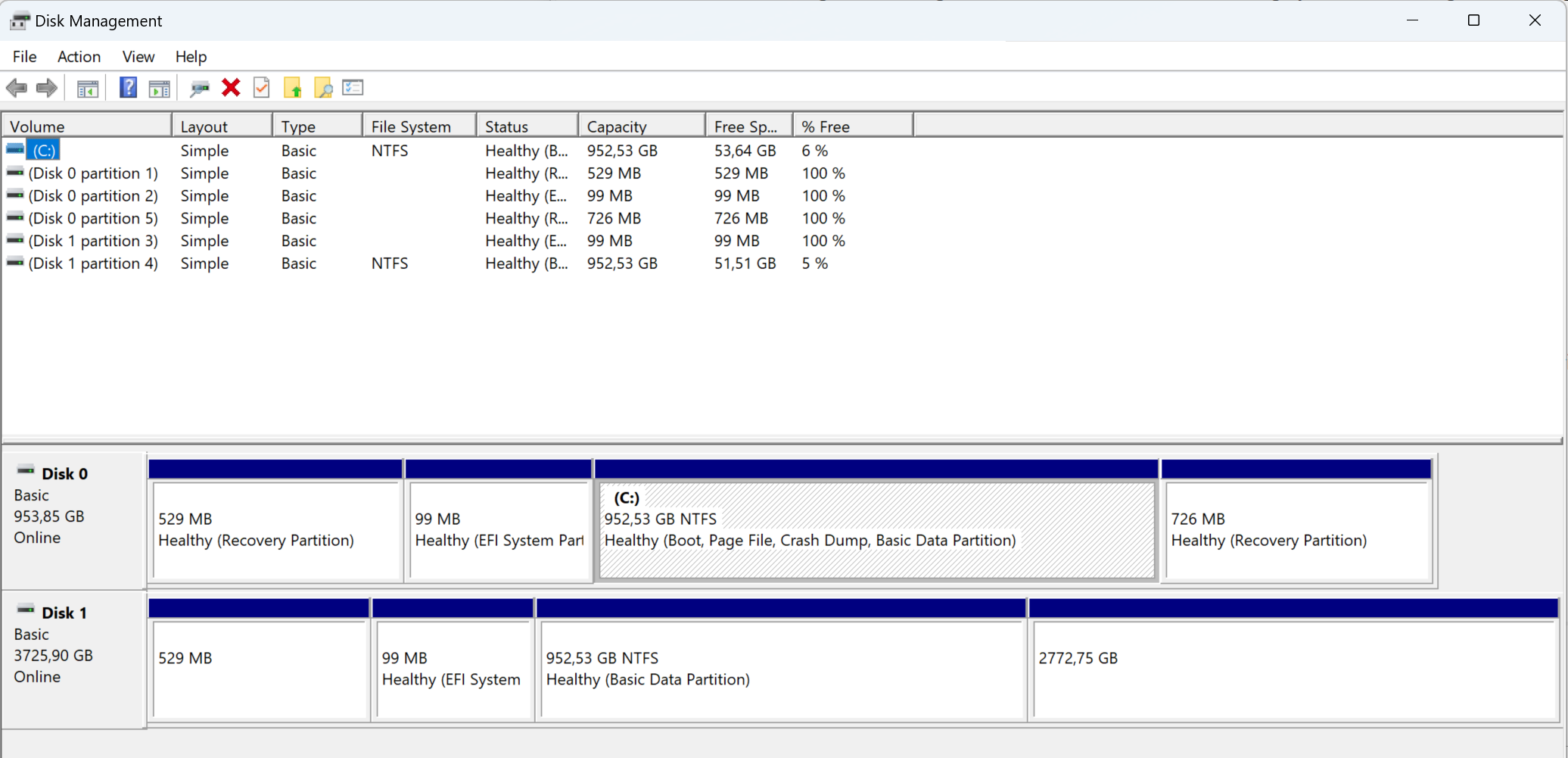Click the '53,64 GB' free space value
This screenshot has height=758, width=1568.
click(745, 151)
